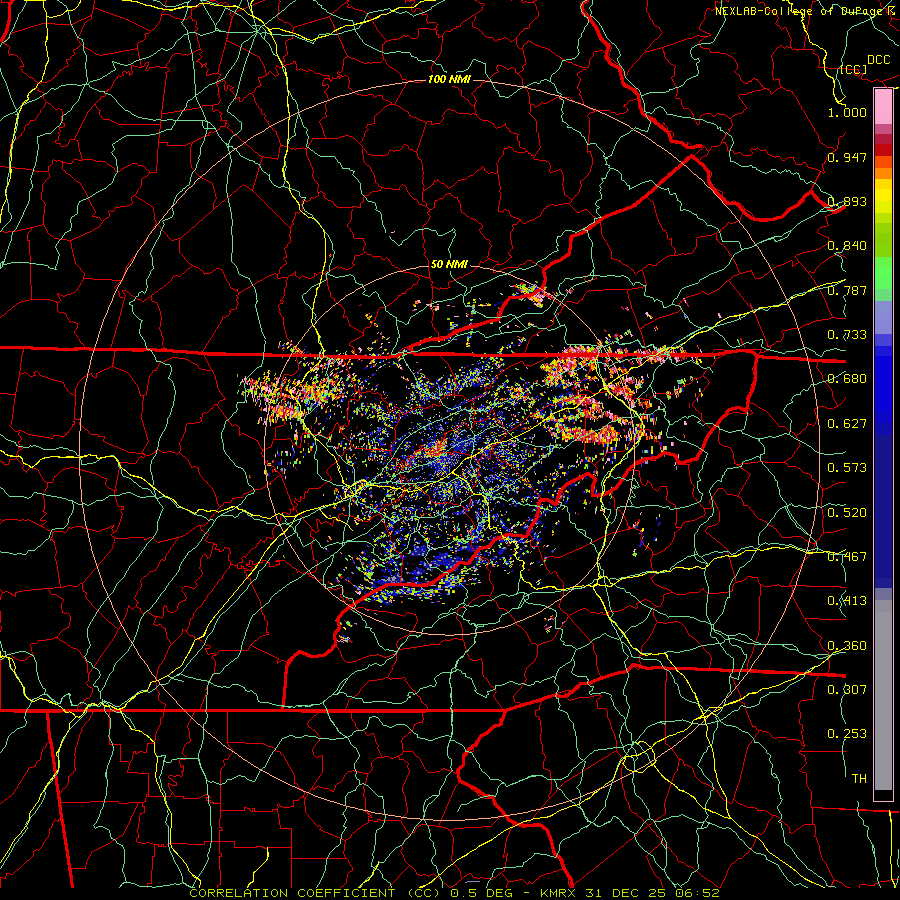Pick the pink swatch at the top of the color bar
This screenshot has height=900, width=900.
click(883, 107)
